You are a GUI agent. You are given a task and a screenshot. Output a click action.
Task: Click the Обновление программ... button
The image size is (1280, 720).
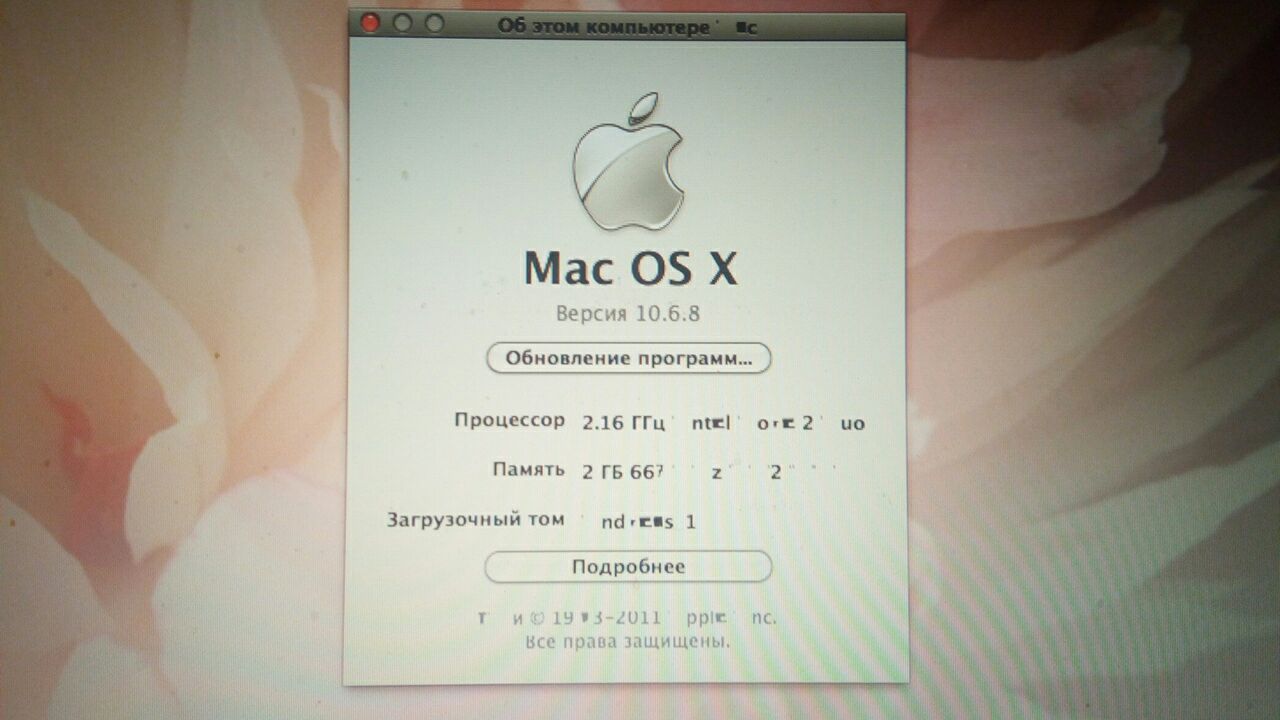point(628,358)
